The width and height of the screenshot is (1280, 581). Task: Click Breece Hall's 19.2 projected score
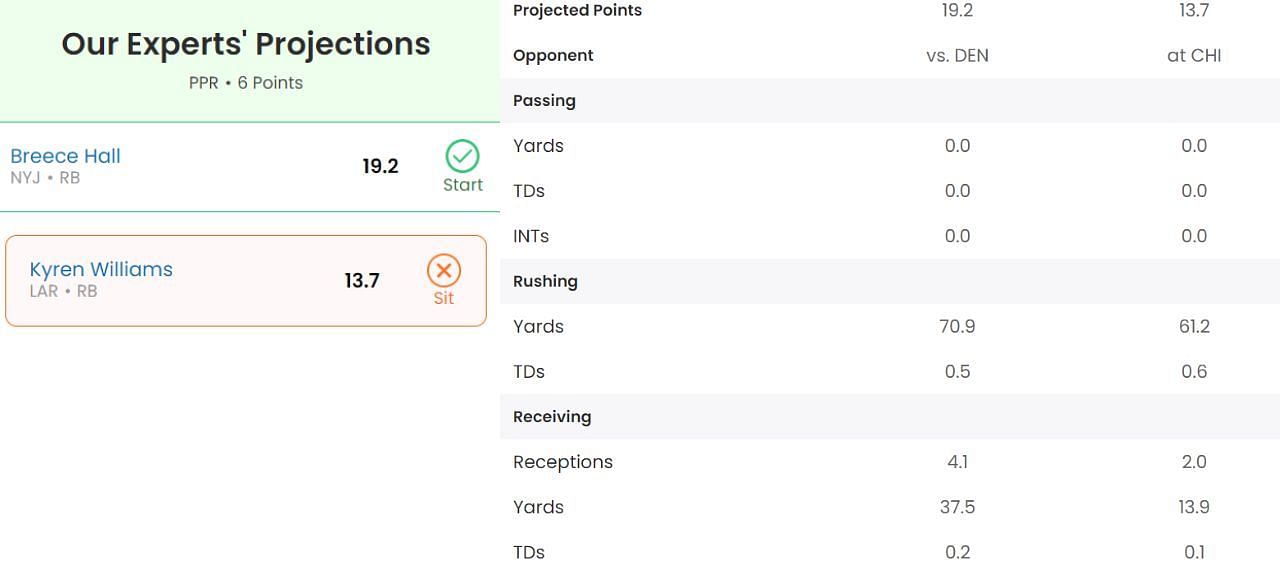(380, 167)
